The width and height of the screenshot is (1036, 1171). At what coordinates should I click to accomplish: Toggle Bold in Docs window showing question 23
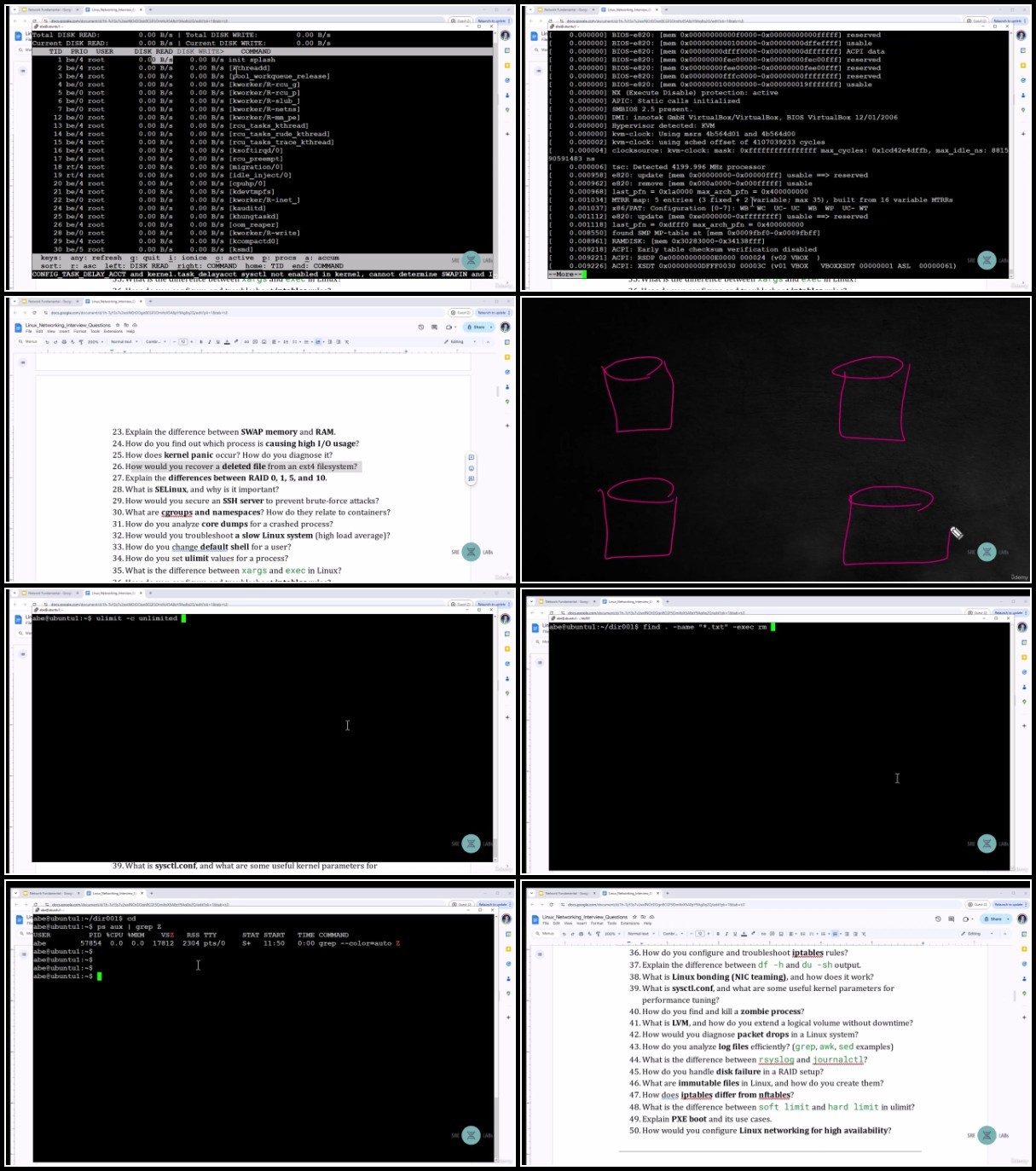[200, 341]
